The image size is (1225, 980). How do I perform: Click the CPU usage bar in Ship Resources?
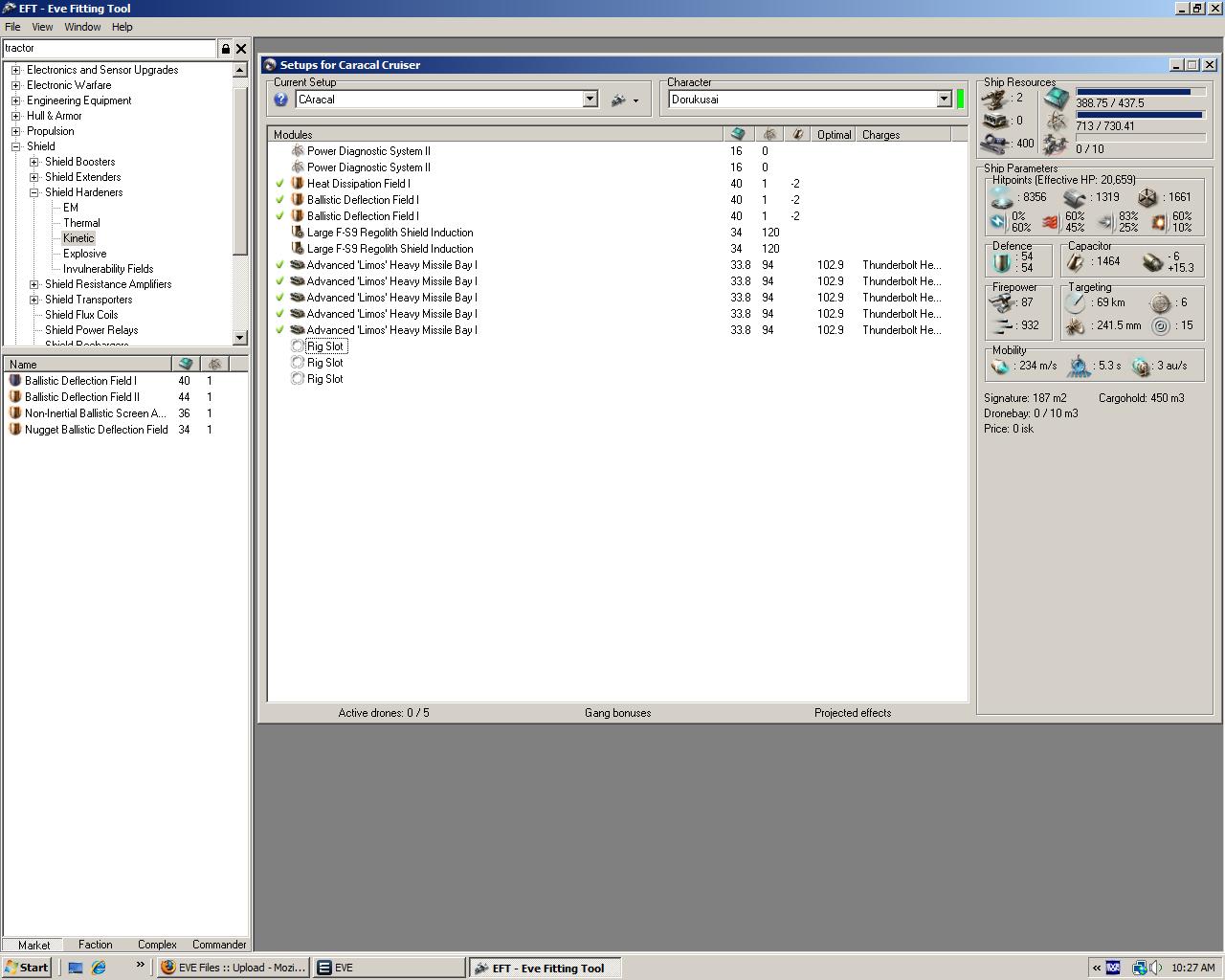(1140, 92)
